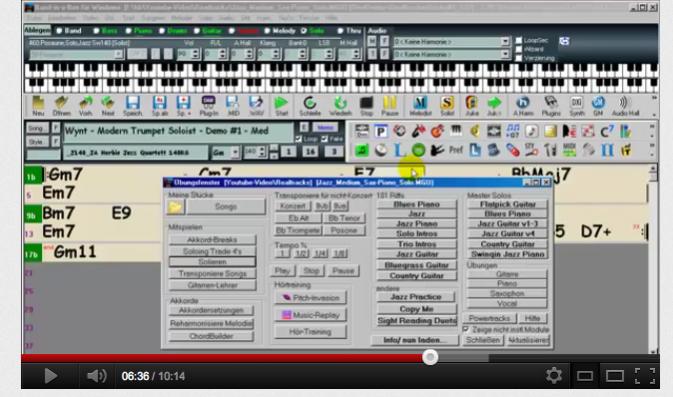The width and height of the screenshot is (673, 397).
Task: Click the YouTube video progress bar handle
Action: coord(430,357)
